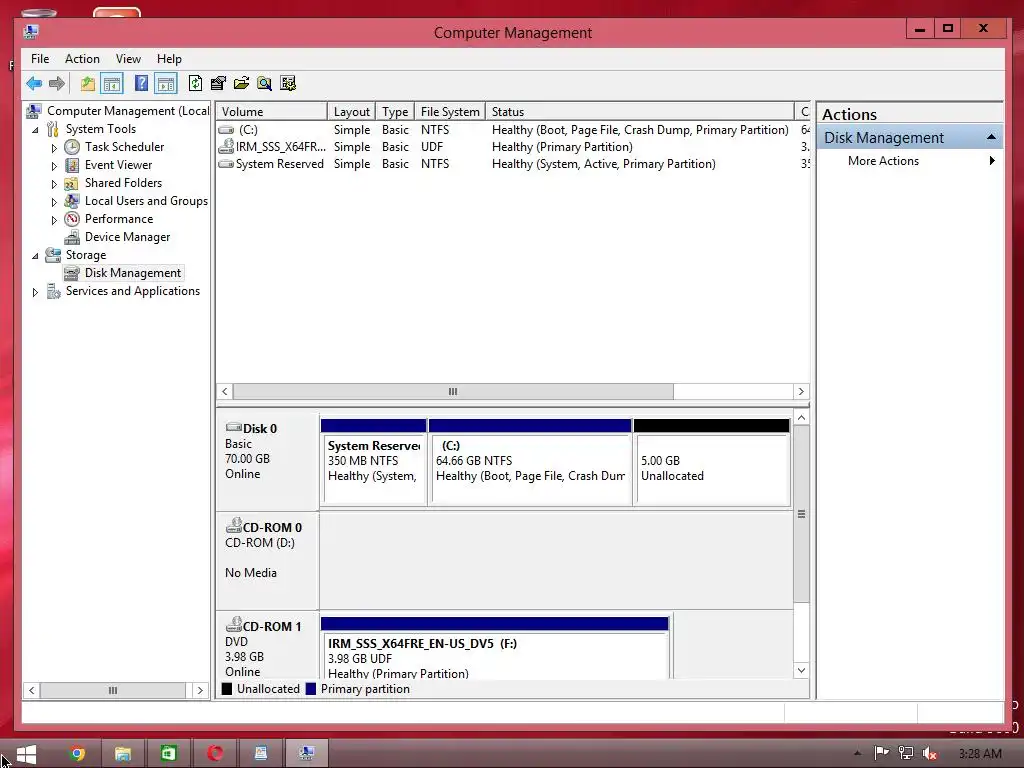Image resolution: width=1024 pixels, height=768 pixels.
Task: Select Disk Management in the tree
Action: tap(133, 273)
